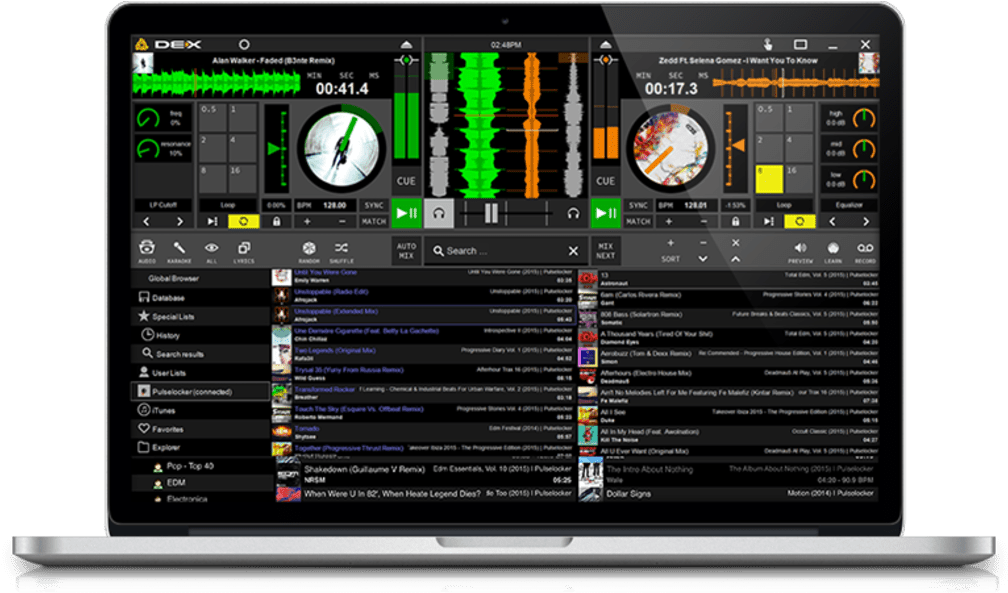
Task: Toggle the left deck yellow loop button
Action: pos(244,221)
